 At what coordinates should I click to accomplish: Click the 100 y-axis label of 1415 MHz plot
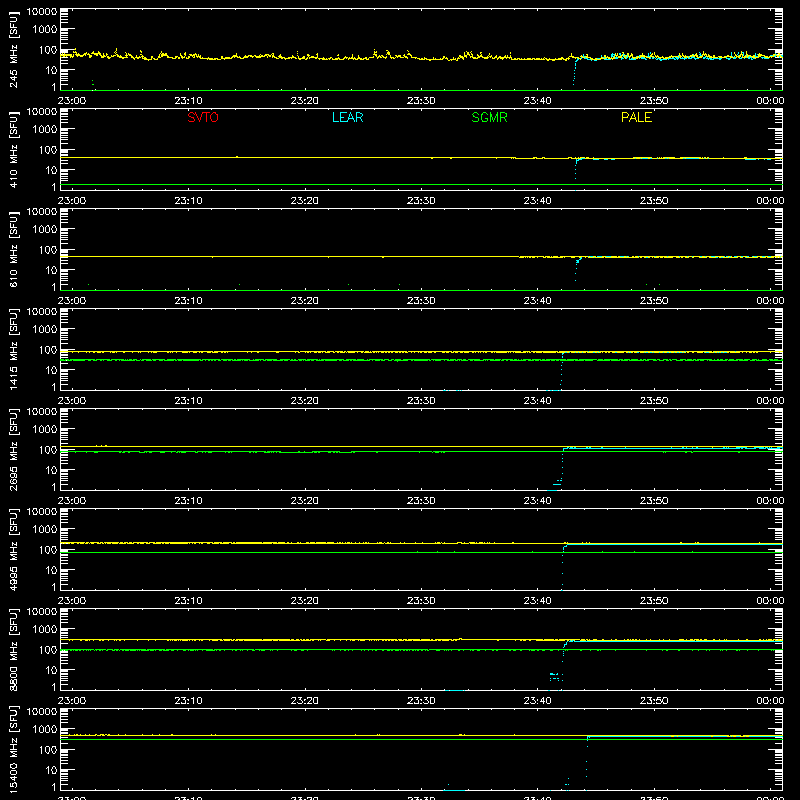pyautogui.click(x=48, y=350)
